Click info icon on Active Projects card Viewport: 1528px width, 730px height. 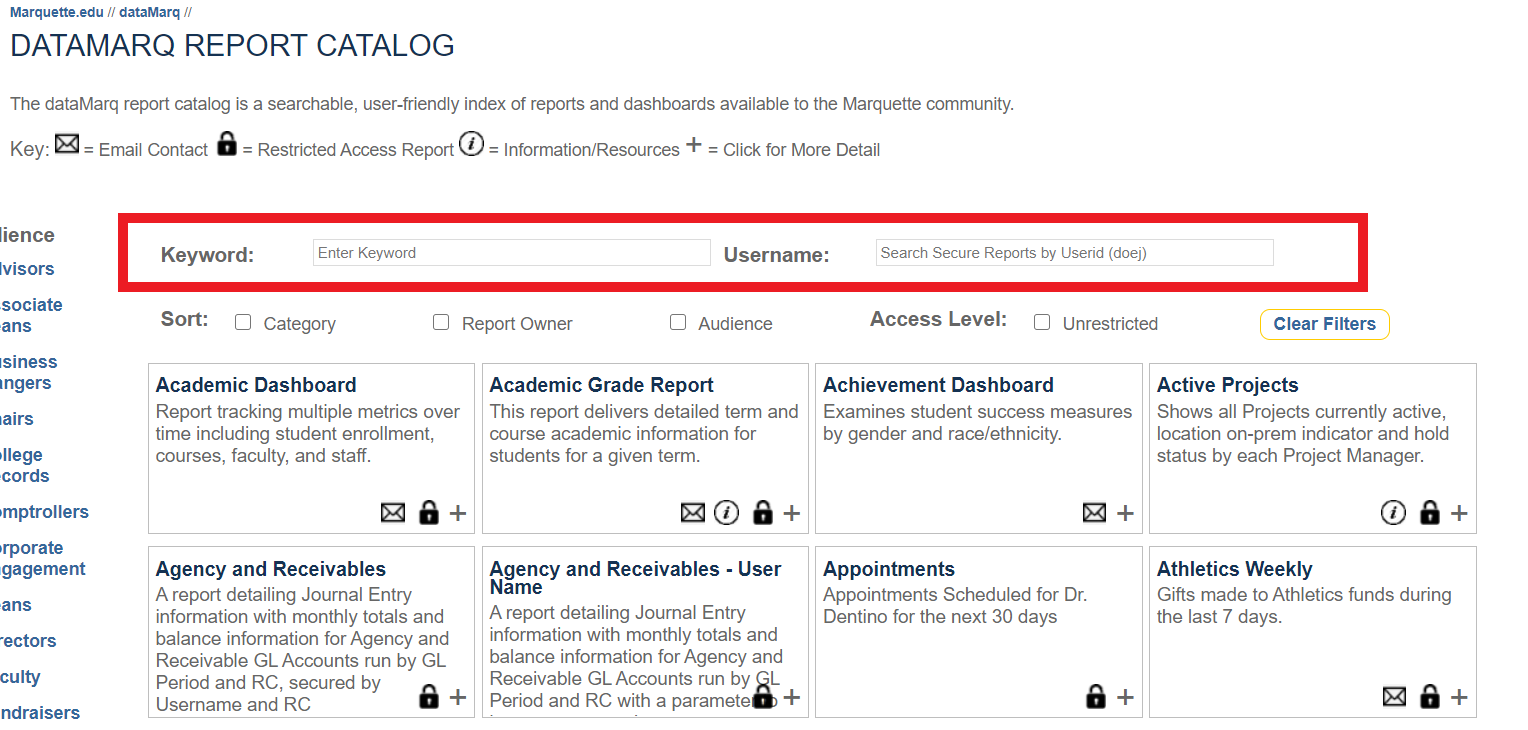pos(1393,513)
